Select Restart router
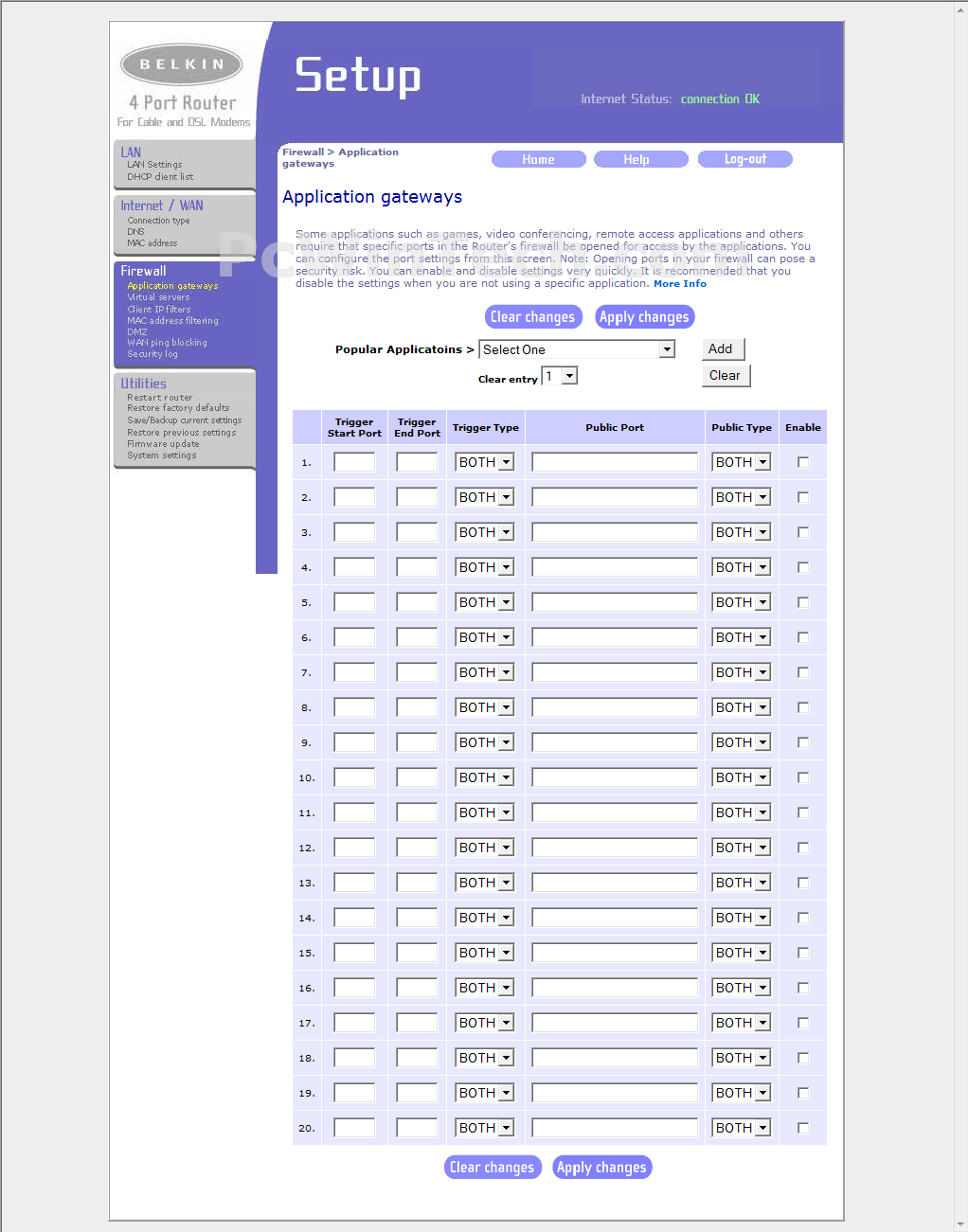 pos(159,398)
